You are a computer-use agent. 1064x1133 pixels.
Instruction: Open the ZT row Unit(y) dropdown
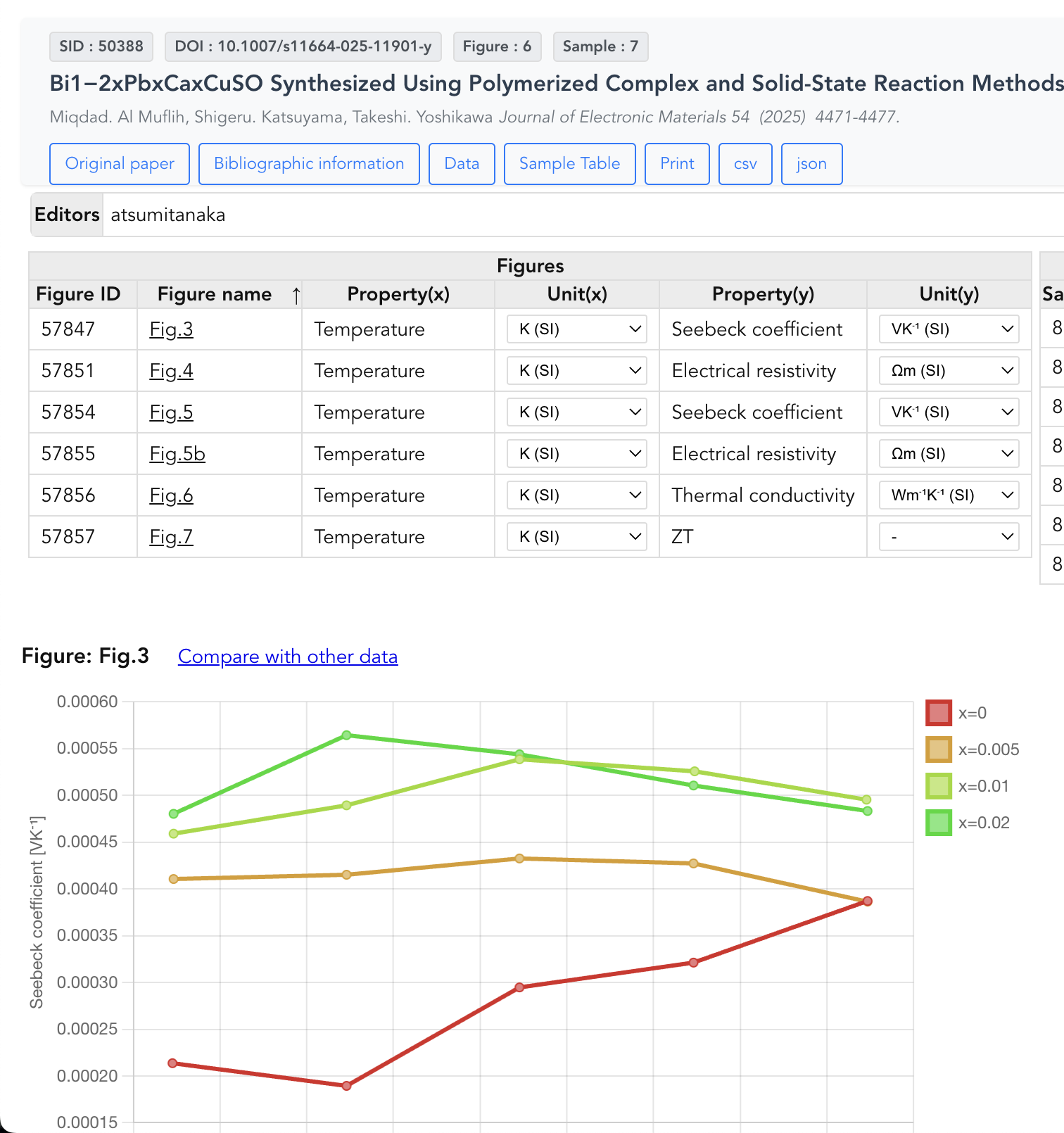(x=949, y=537)
